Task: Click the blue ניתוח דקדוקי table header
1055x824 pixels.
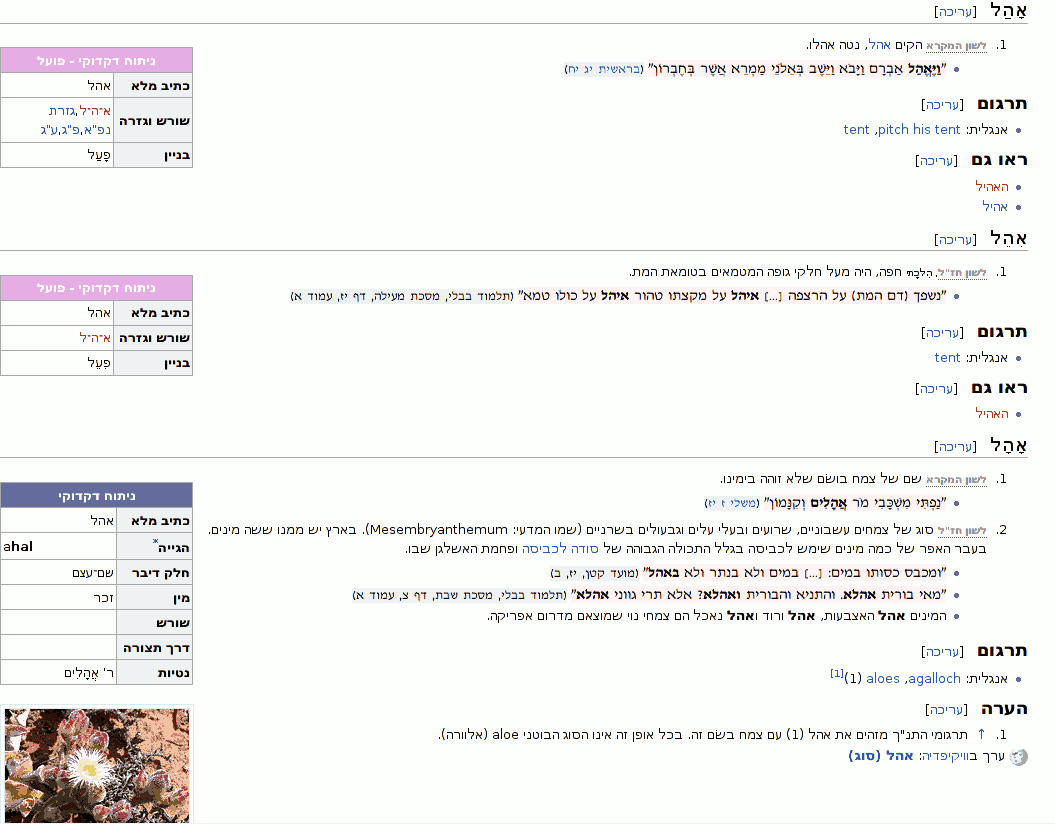Action: [x=97, y=495]
